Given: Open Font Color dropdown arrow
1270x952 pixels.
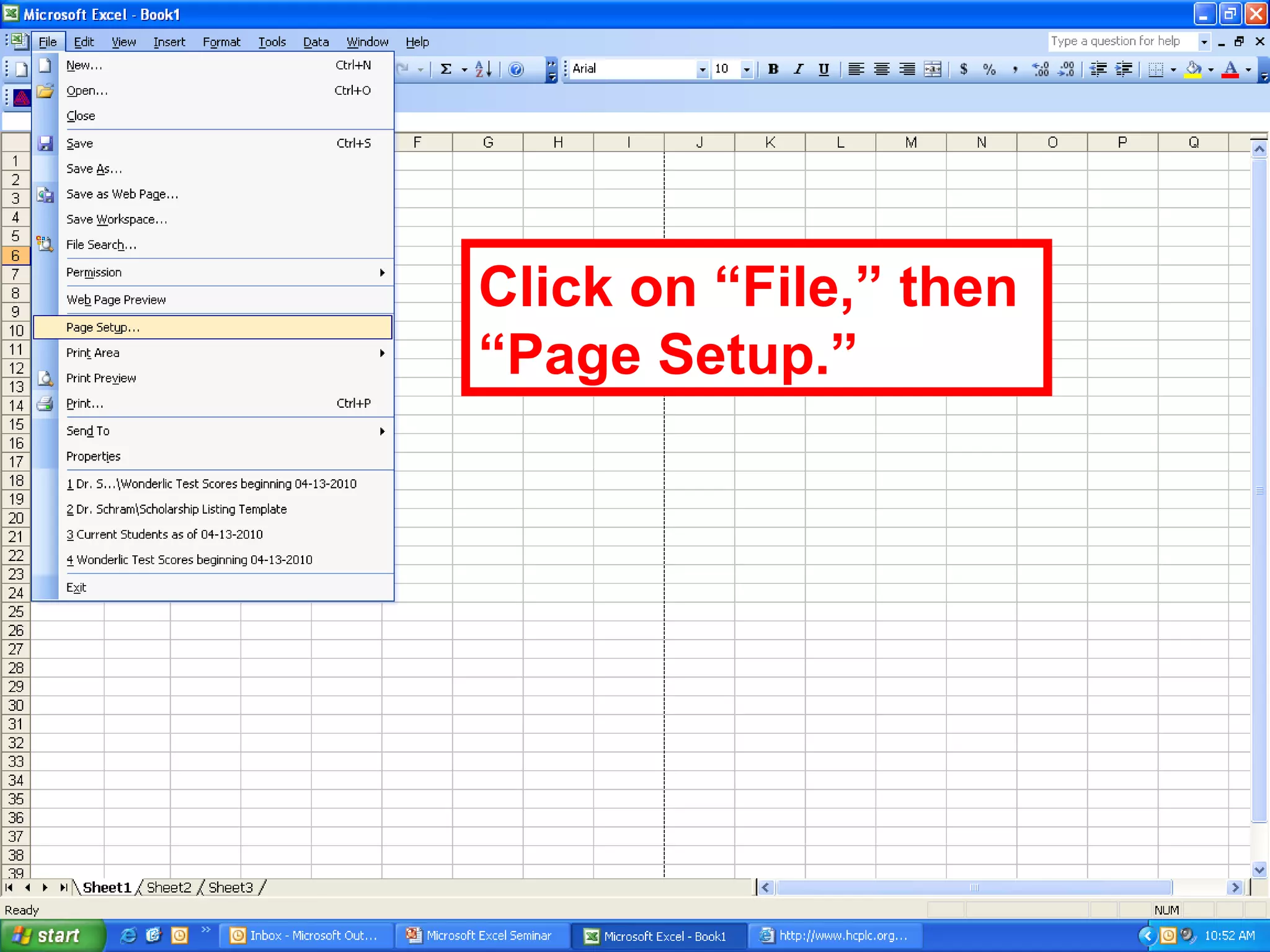Looking at the screenshot, I should pyautogui.click(x=1248, y=69).
